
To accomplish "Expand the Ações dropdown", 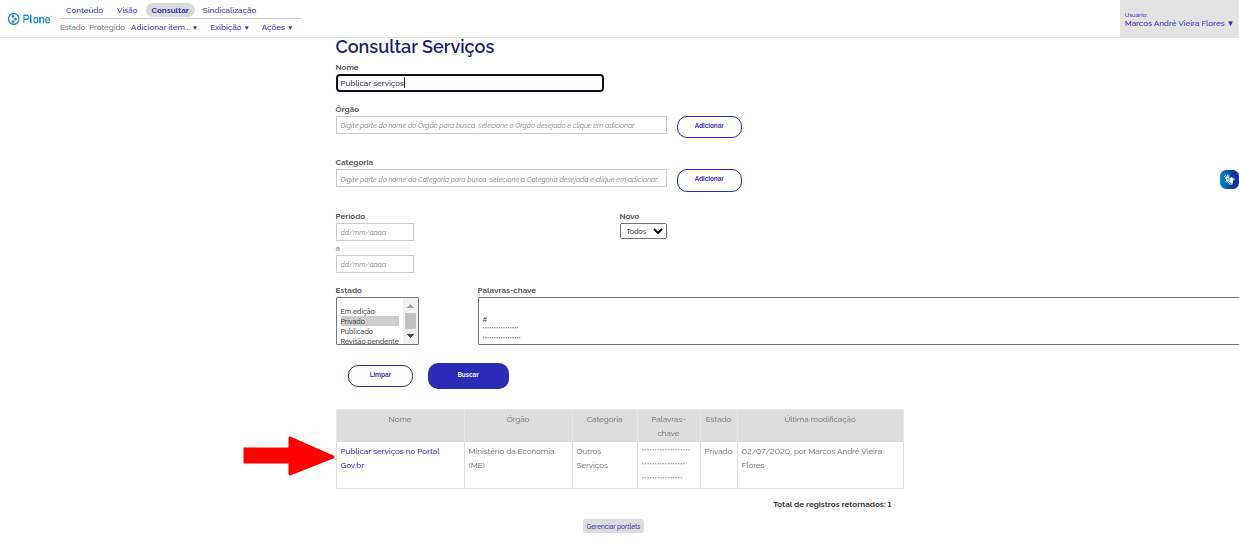I will pos(277,28).
